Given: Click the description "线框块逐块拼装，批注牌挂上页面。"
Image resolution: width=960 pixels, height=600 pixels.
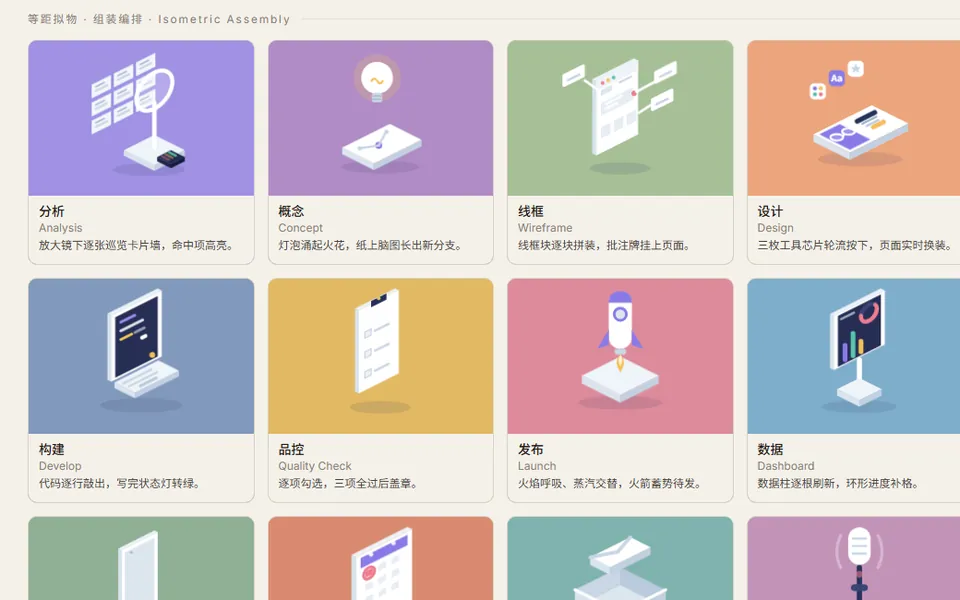Looking at the screenshot, I should 606,245.
